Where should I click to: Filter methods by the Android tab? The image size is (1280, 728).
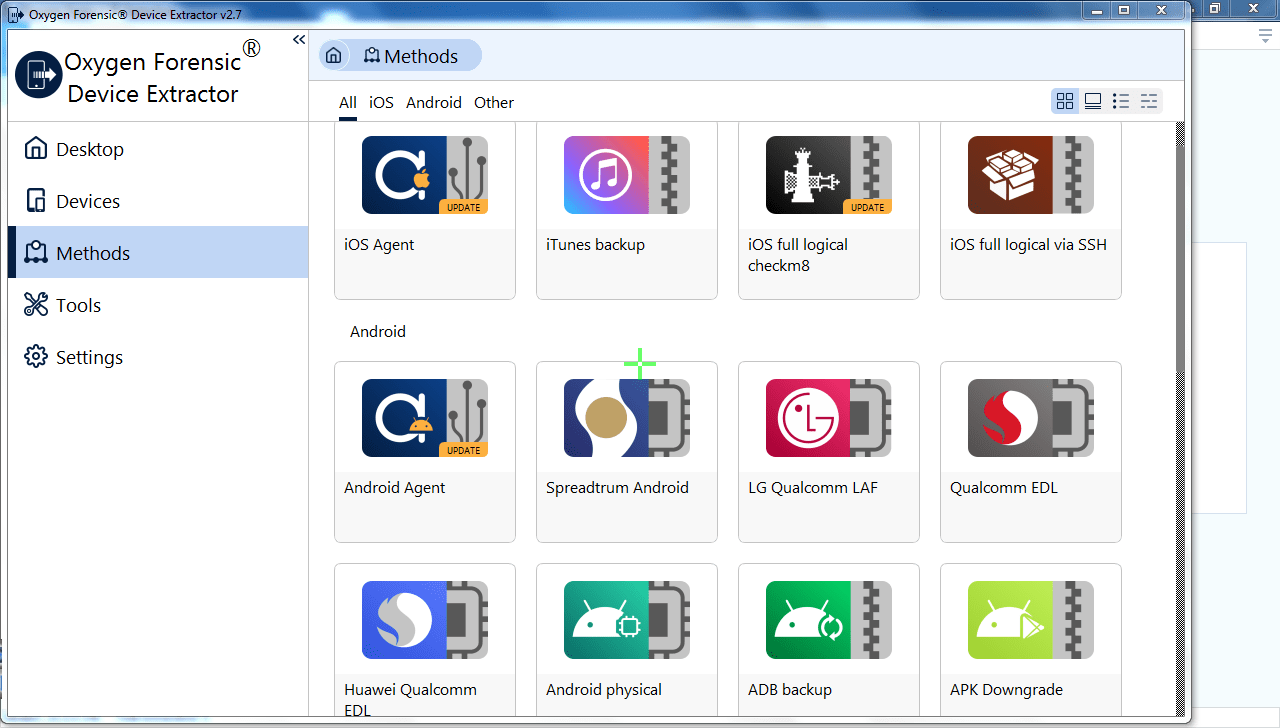(434, 103)
